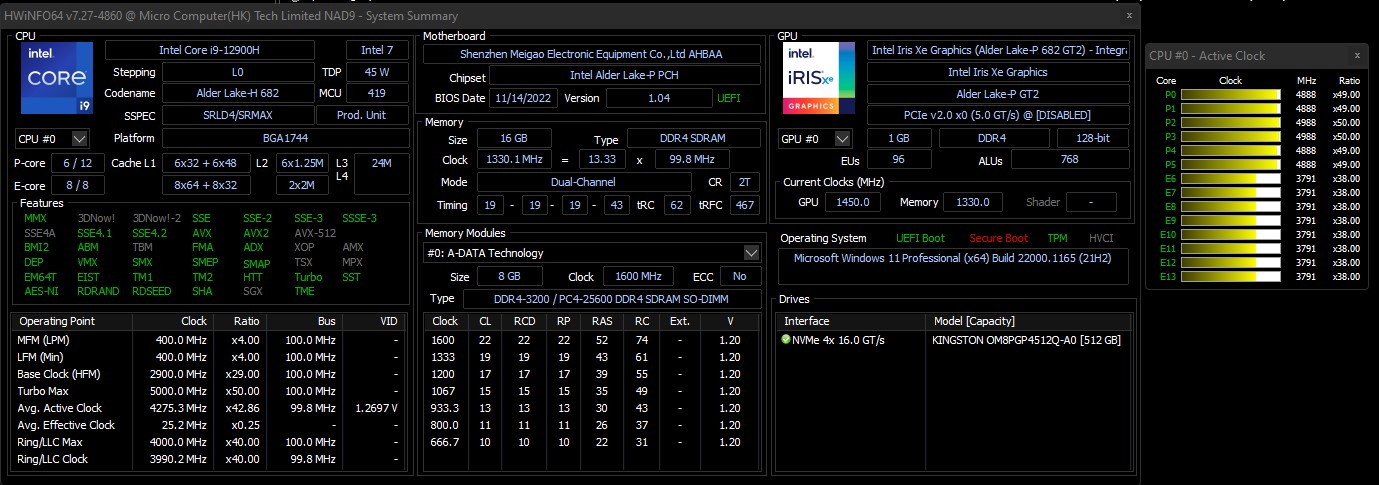Viewport: 1379px width, 485px height.
Task: Select the Turbo Max operating point row
Action: click(210, 391)
